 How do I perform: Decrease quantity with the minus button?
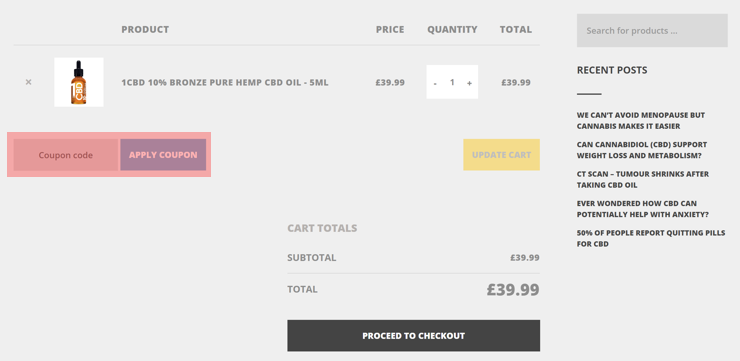[x=435, y=83]
